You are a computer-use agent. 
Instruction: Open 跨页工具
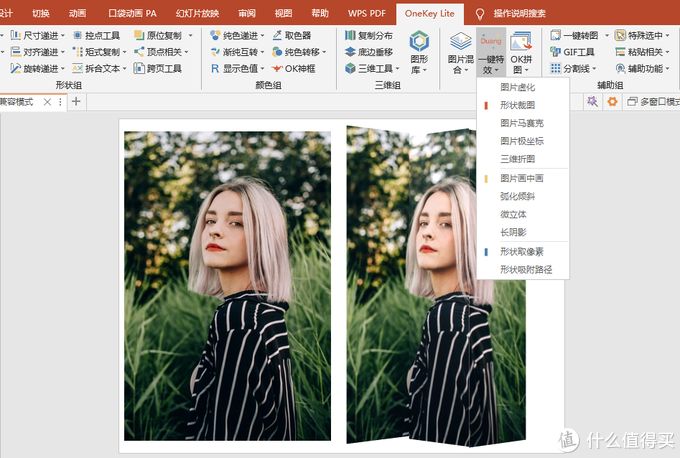click(x=157, y=68)
